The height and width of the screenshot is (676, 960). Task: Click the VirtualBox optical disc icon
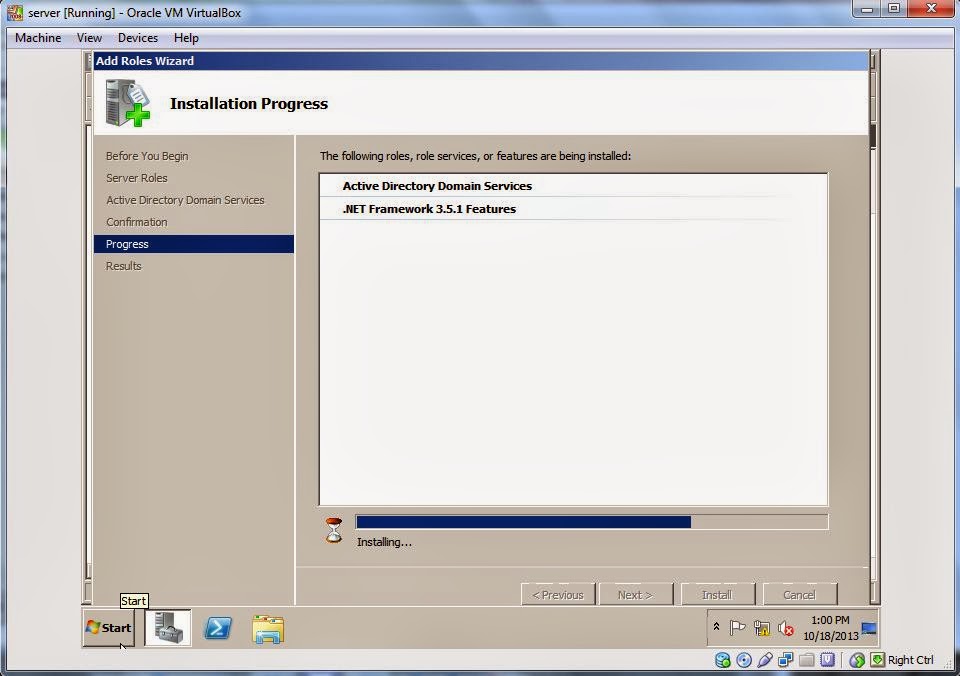pyautogui.click(x=744, y=660)
